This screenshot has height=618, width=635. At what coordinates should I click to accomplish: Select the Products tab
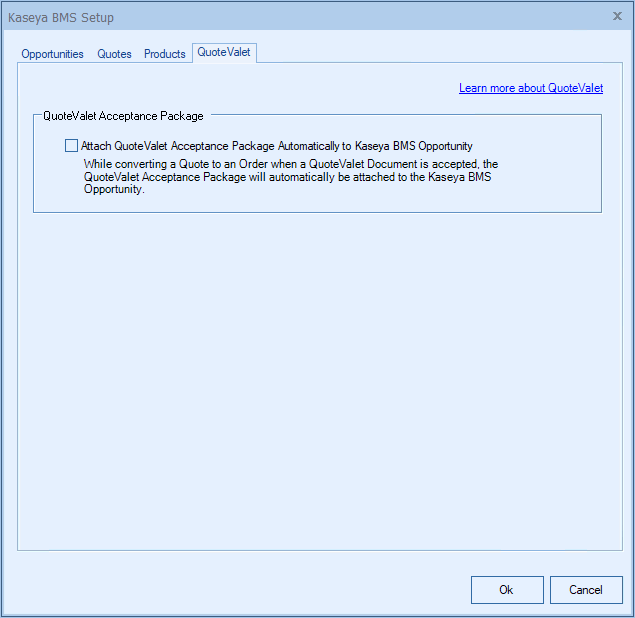[165, 54]
